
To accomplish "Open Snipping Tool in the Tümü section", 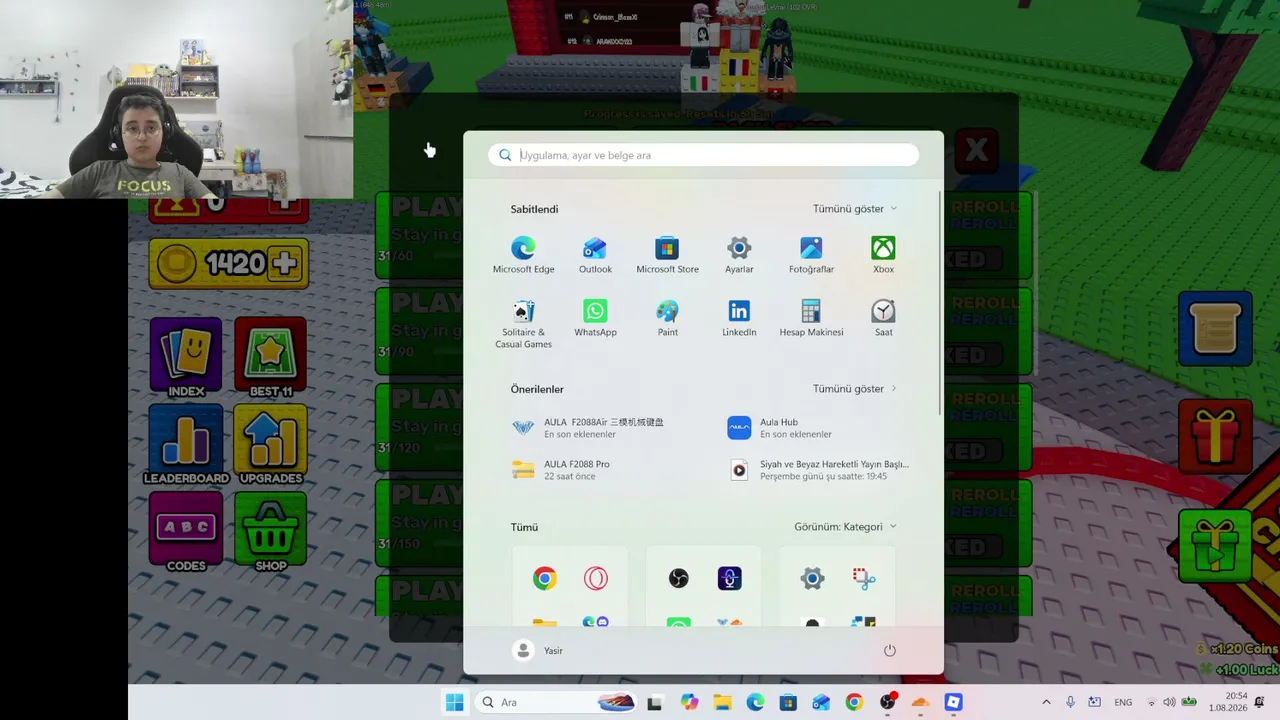I will (x=864, y=578).
